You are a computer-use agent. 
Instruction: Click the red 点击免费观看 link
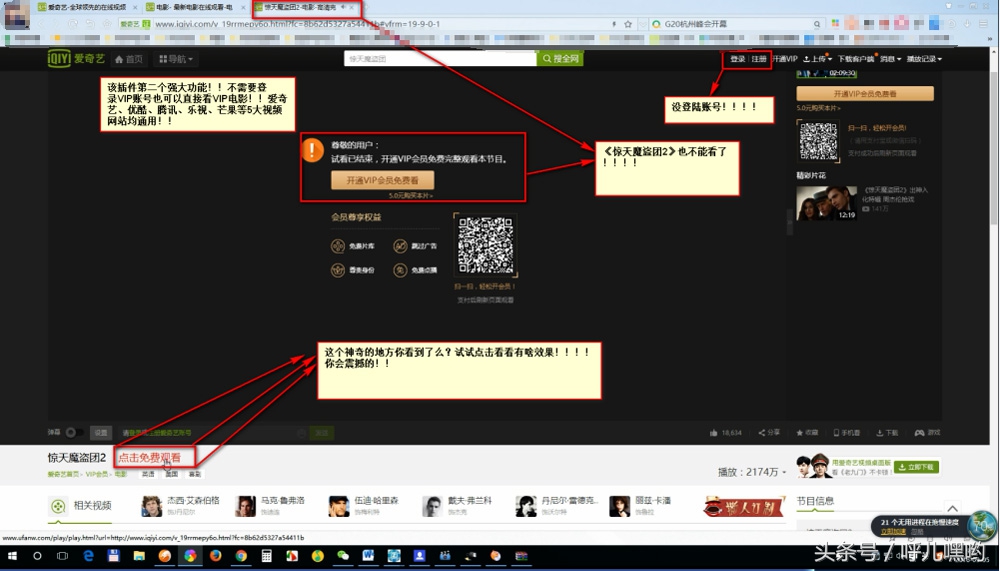pyautogui.click(x=149, y=457)
